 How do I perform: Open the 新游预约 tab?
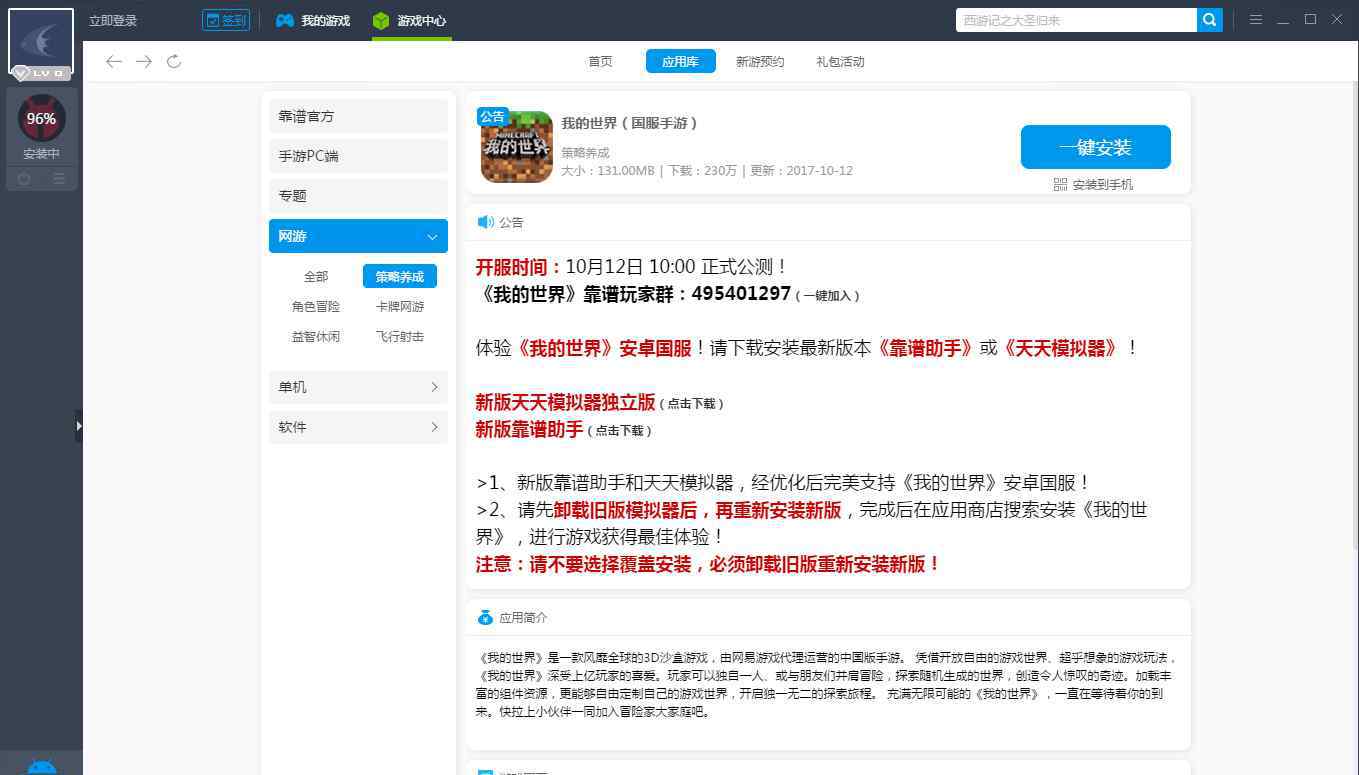pyautogui.click(x=760, y=62)
